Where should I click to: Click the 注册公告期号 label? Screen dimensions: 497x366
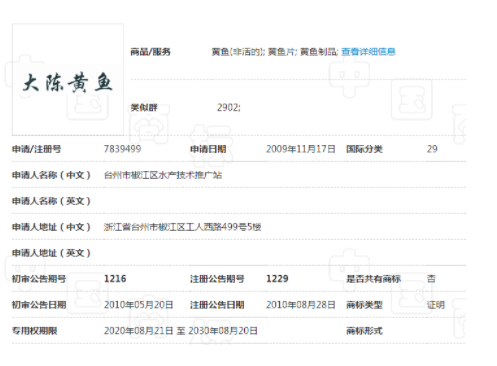217,279
